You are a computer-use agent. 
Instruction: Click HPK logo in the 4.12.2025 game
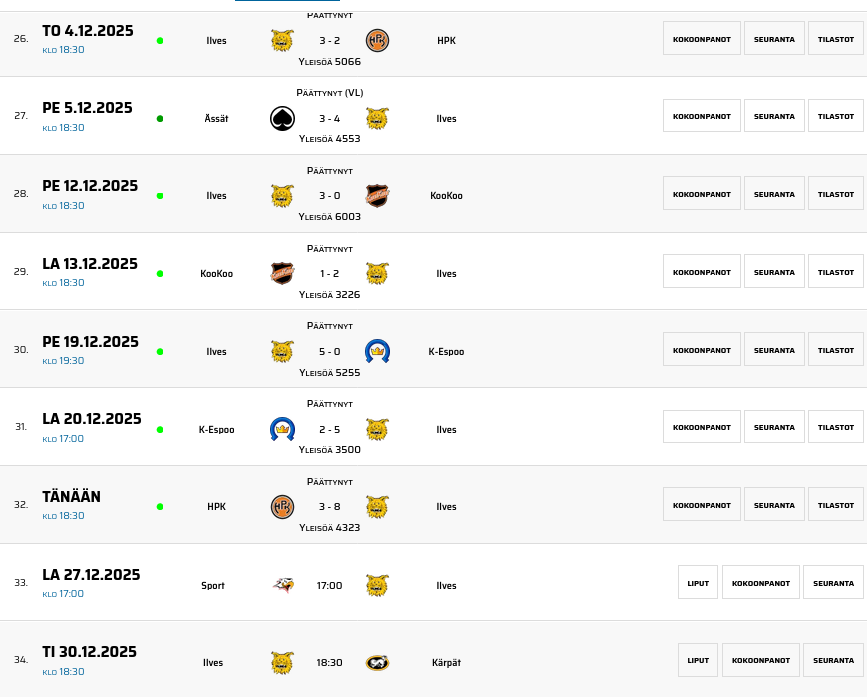(x=377, y=41)
